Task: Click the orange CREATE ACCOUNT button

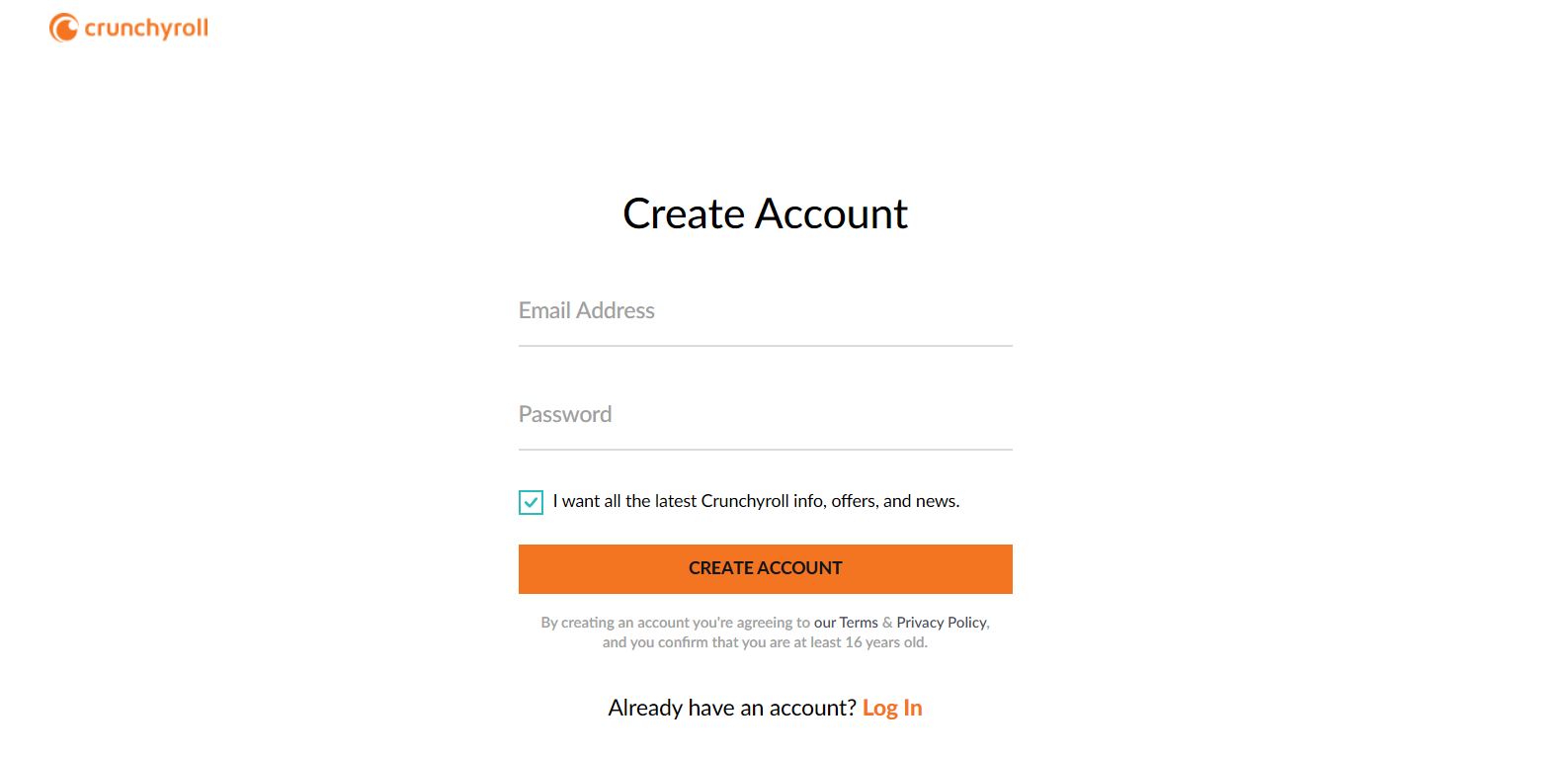Action: (766, 569)
